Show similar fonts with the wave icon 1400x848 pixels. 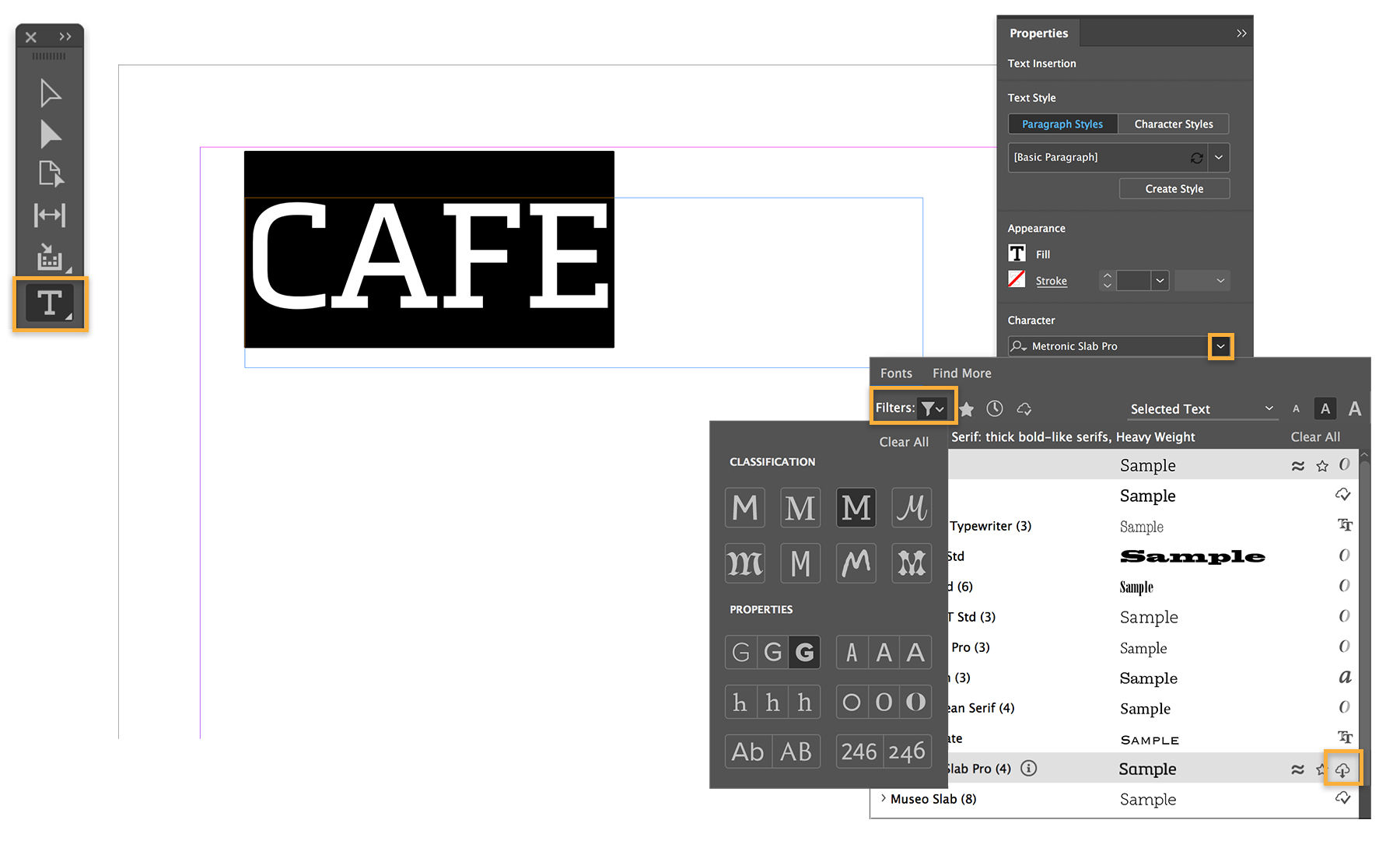click(x=1297, y=768)
